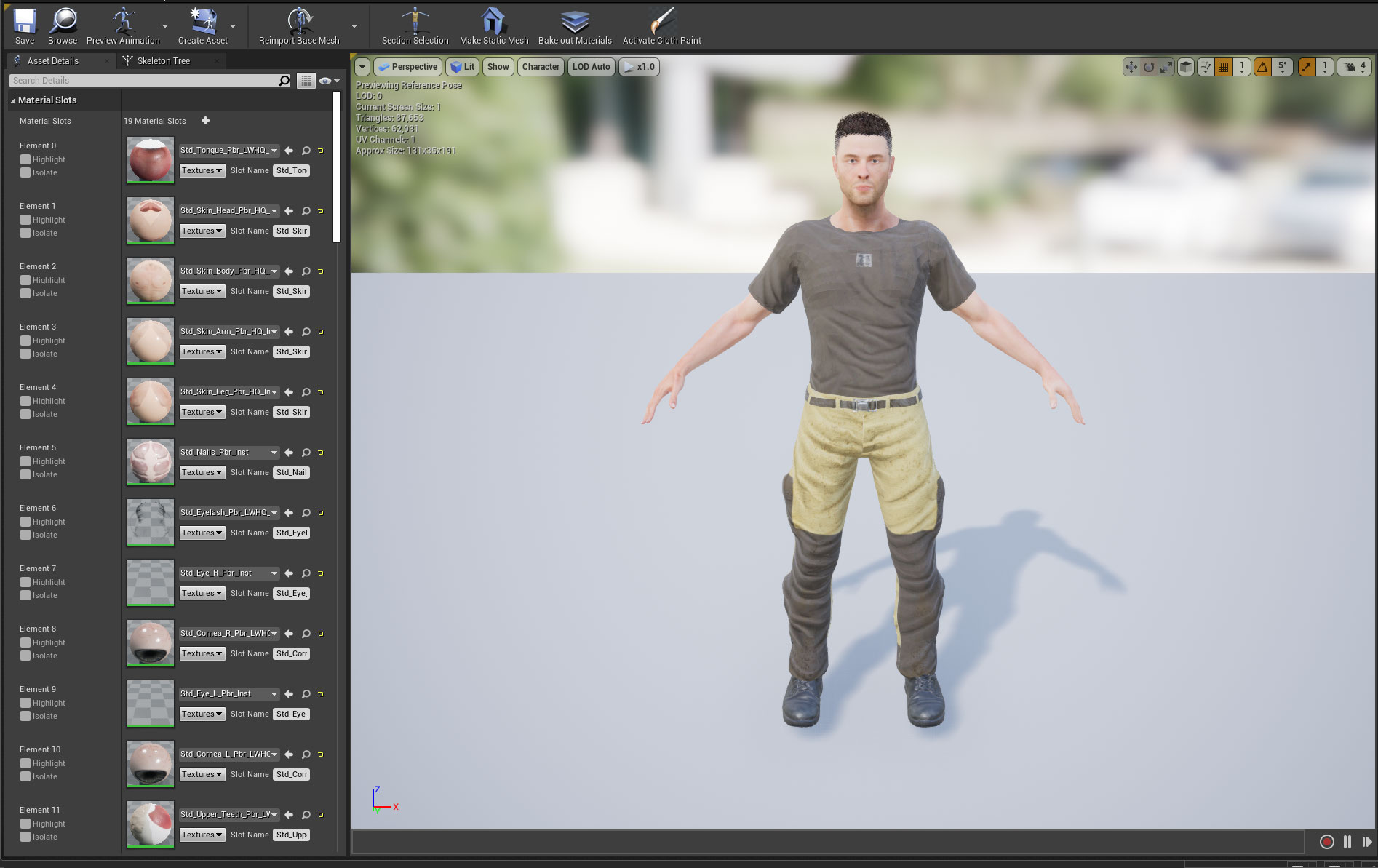1378x868 pixels.
Task: Click Browse to find asset in Content Browser
Action: [x=63, y=26]
